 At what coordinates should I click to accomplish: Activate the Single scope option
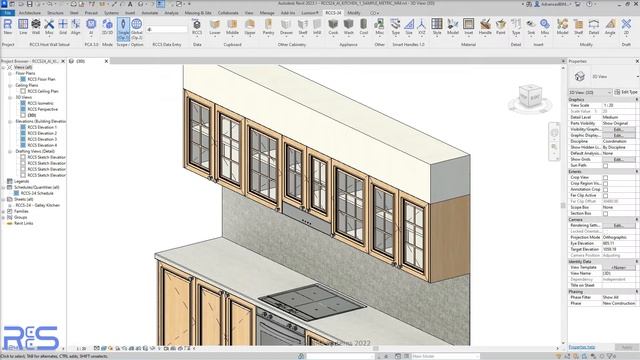[123, 29]
